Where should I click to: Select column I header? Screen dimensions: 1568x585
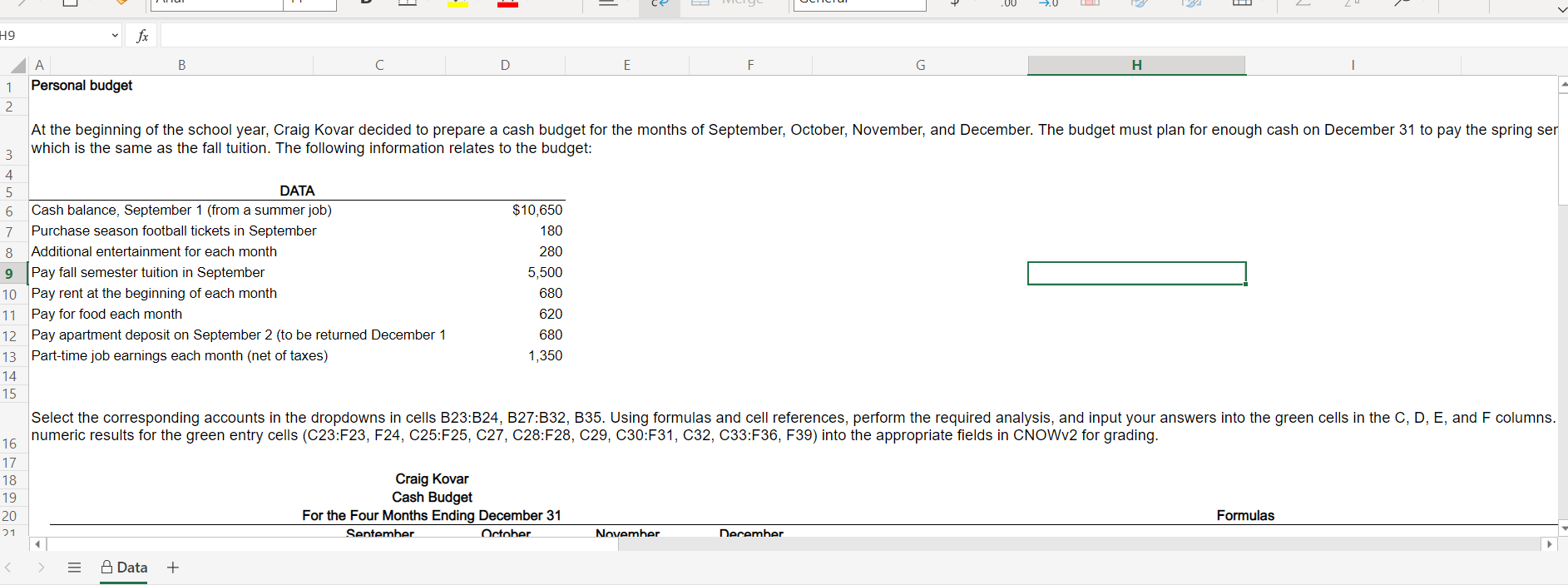(x=1353, y=65)
